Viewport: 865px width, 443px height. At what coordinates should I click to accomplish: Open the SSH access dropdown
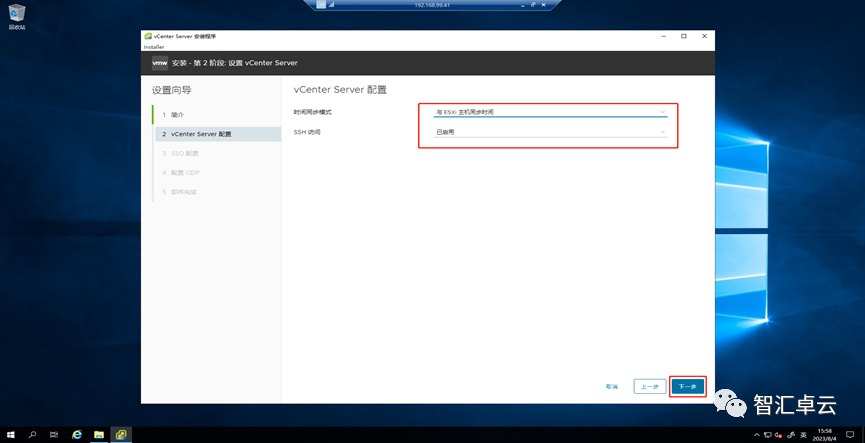(550, 132)
